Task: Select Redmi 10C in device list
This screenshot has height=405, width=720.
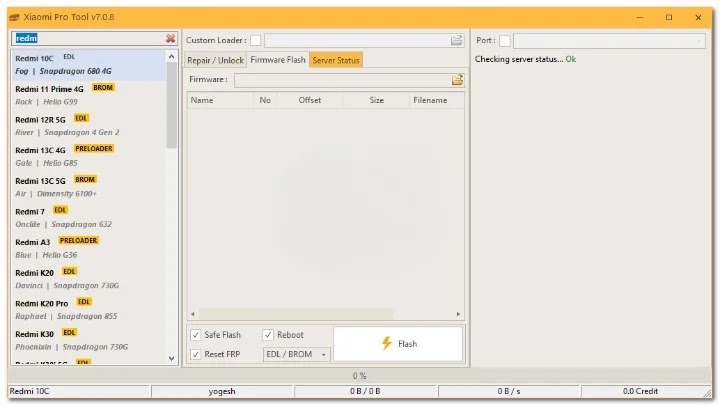Action: point(89,65)
